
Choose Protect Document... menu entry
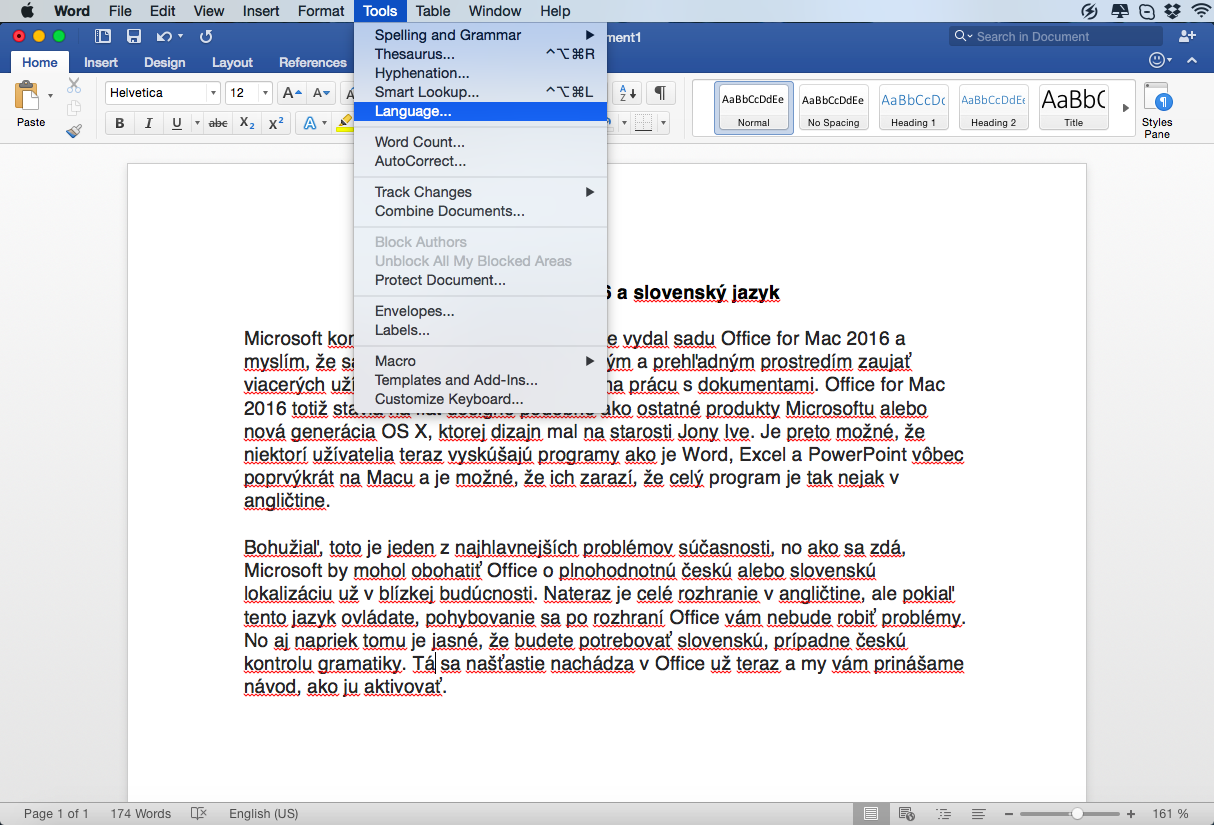(x=480, y=280)
